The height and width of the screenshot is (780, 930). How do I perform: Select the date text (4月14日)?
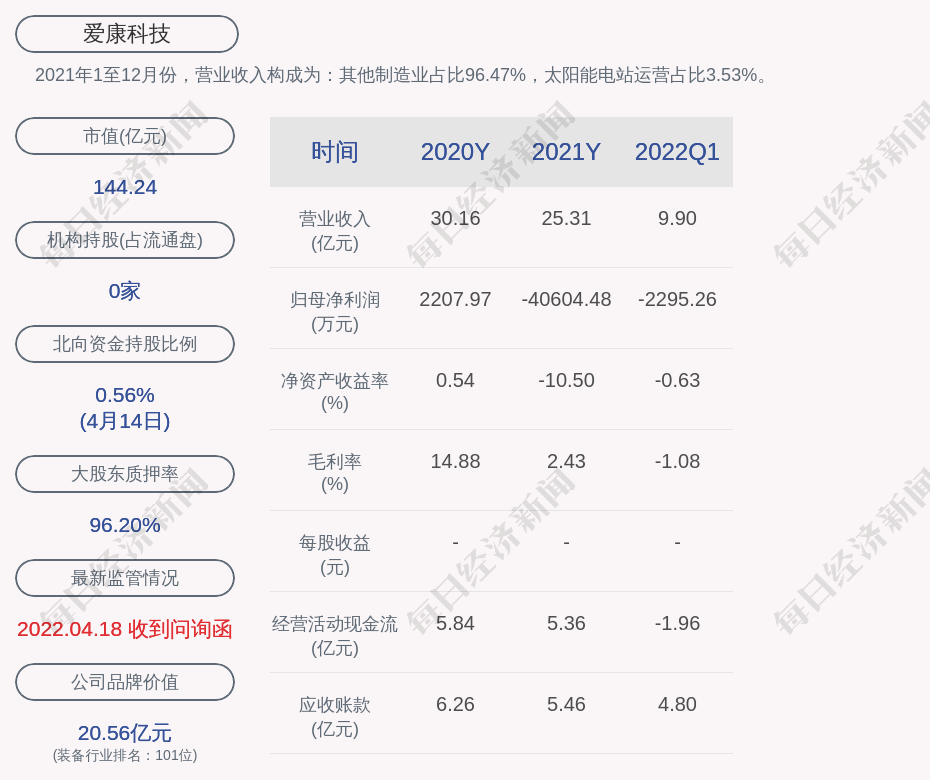[125, 421]
